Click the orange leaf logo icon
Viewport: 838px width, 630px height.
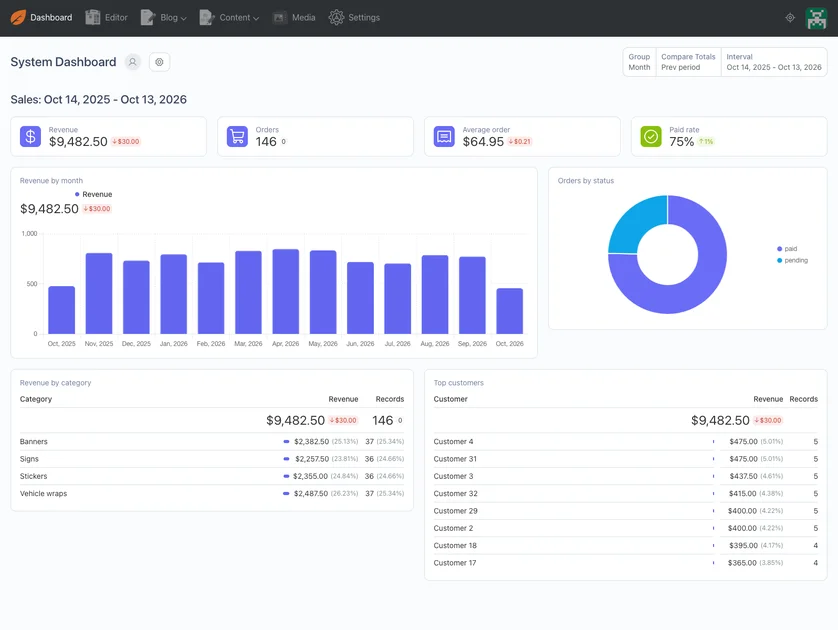tap(18, 18)
